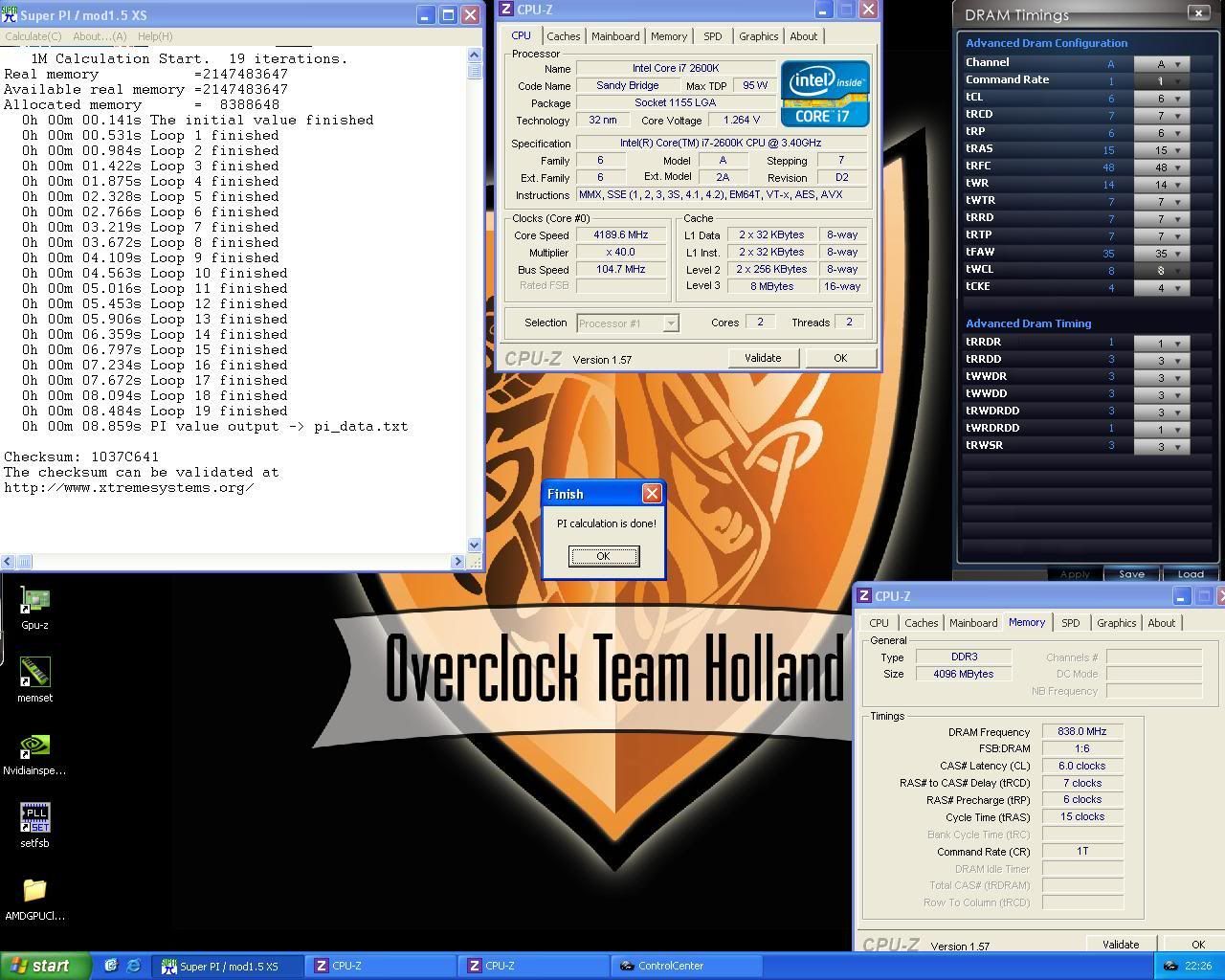Click the taskbar clock showing 22:26
Screen dimensions: 1225x980
pyautogui.click(x=1197, y=966)
